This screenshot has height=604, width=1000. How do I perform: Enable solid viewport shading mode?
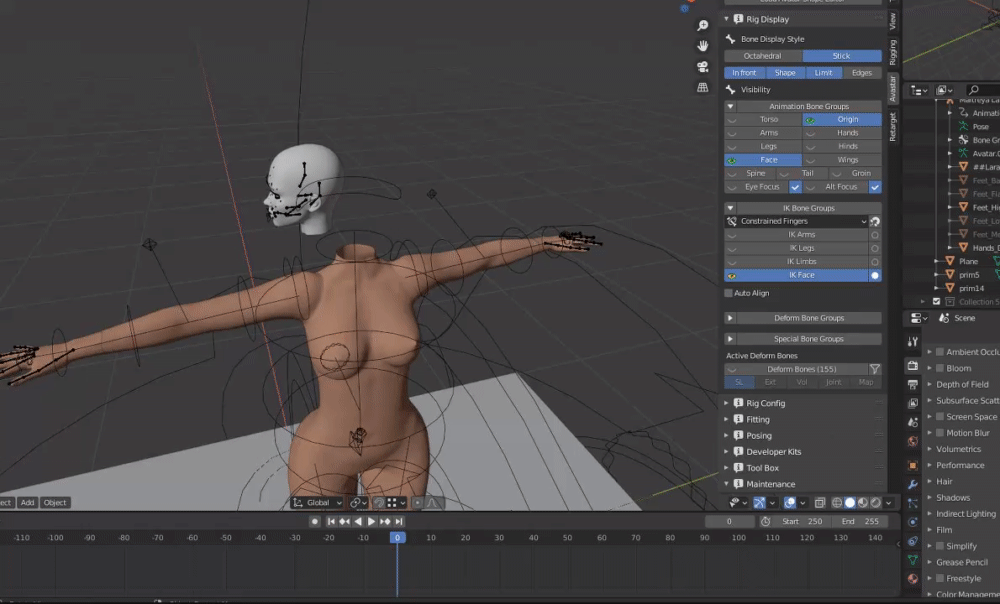(x=850, y=503)
